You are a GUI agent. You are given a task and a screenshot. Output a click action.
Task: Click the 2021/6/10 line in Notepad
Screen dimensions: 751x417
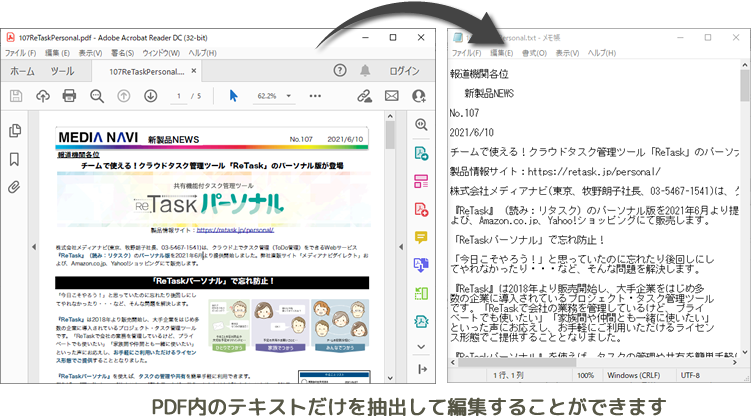[472, 133]
